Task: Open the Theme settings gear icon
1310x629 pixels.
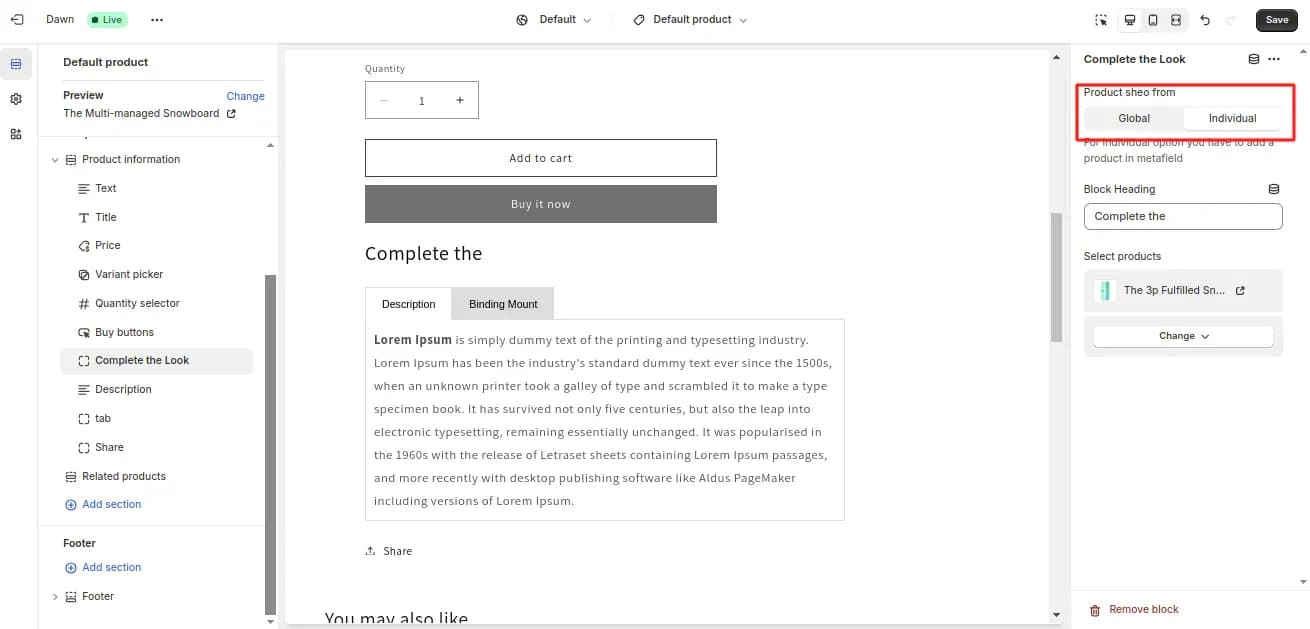Action: (16, 99)
